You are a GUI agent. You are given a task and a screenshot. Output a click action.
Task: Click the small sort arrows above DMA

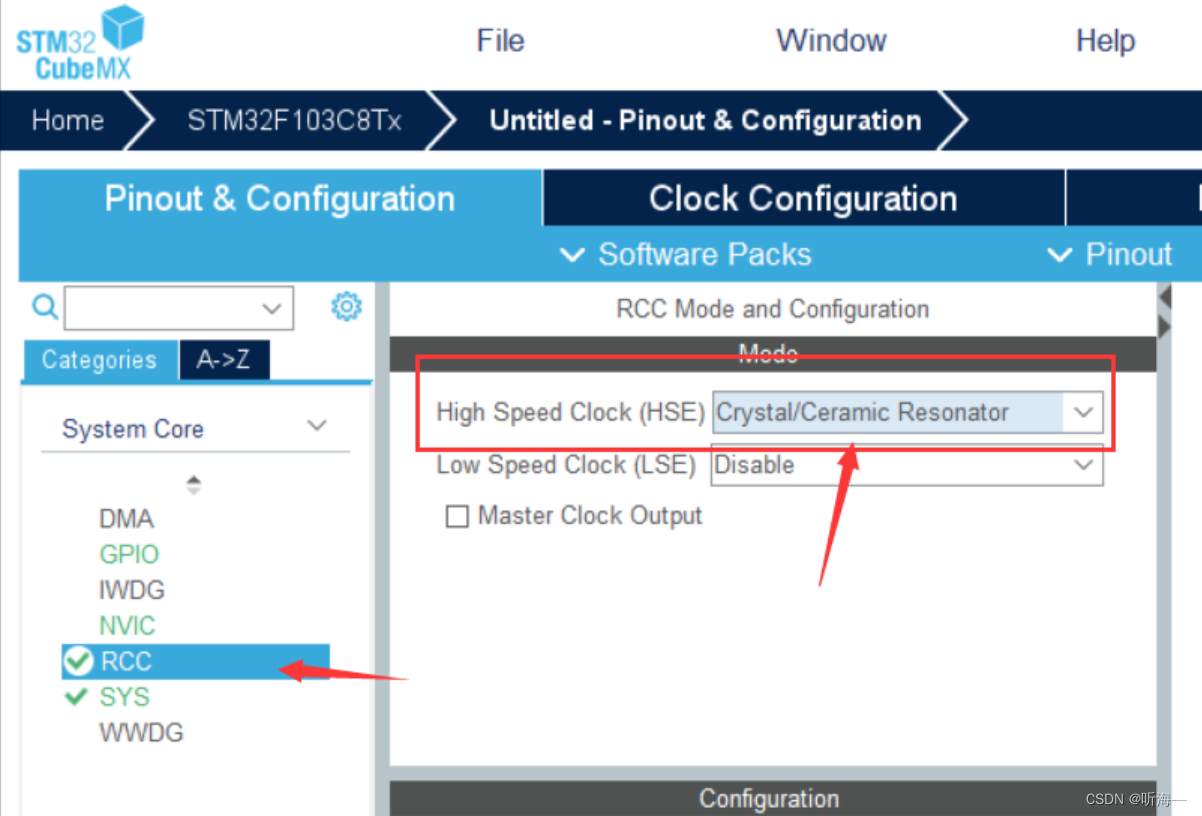194,485
